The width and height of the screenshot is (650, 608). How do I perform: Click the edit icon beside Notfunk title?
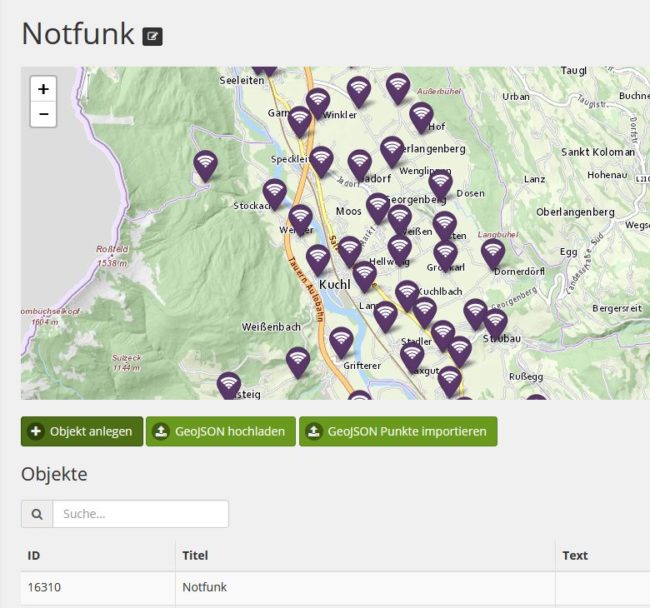[x=152, y=36]
